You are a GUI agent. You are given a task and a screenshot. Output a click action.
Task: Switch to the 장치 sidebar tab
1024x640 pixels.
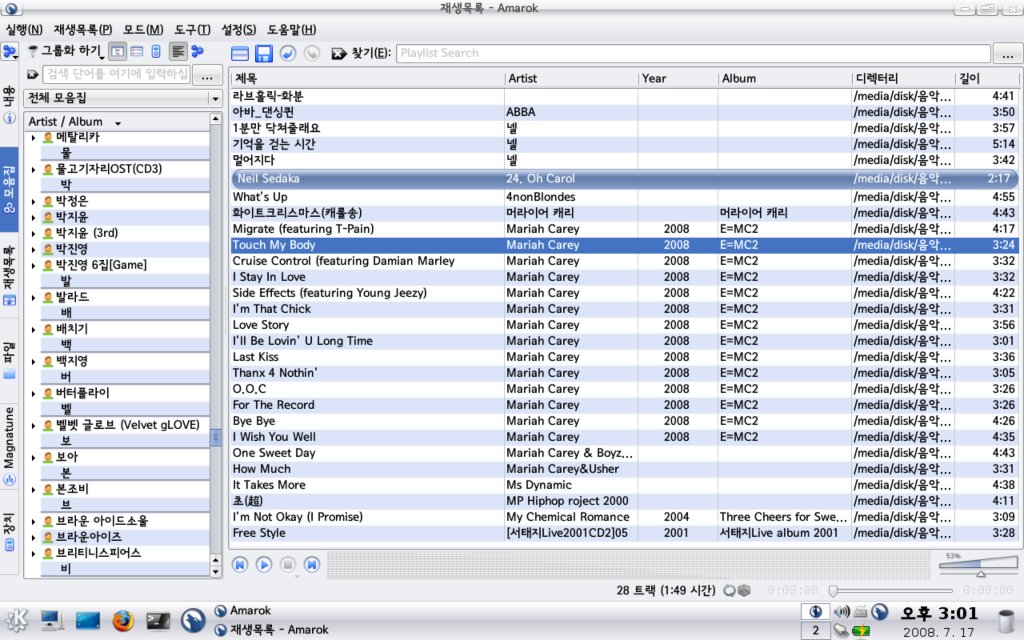[9, 532]
